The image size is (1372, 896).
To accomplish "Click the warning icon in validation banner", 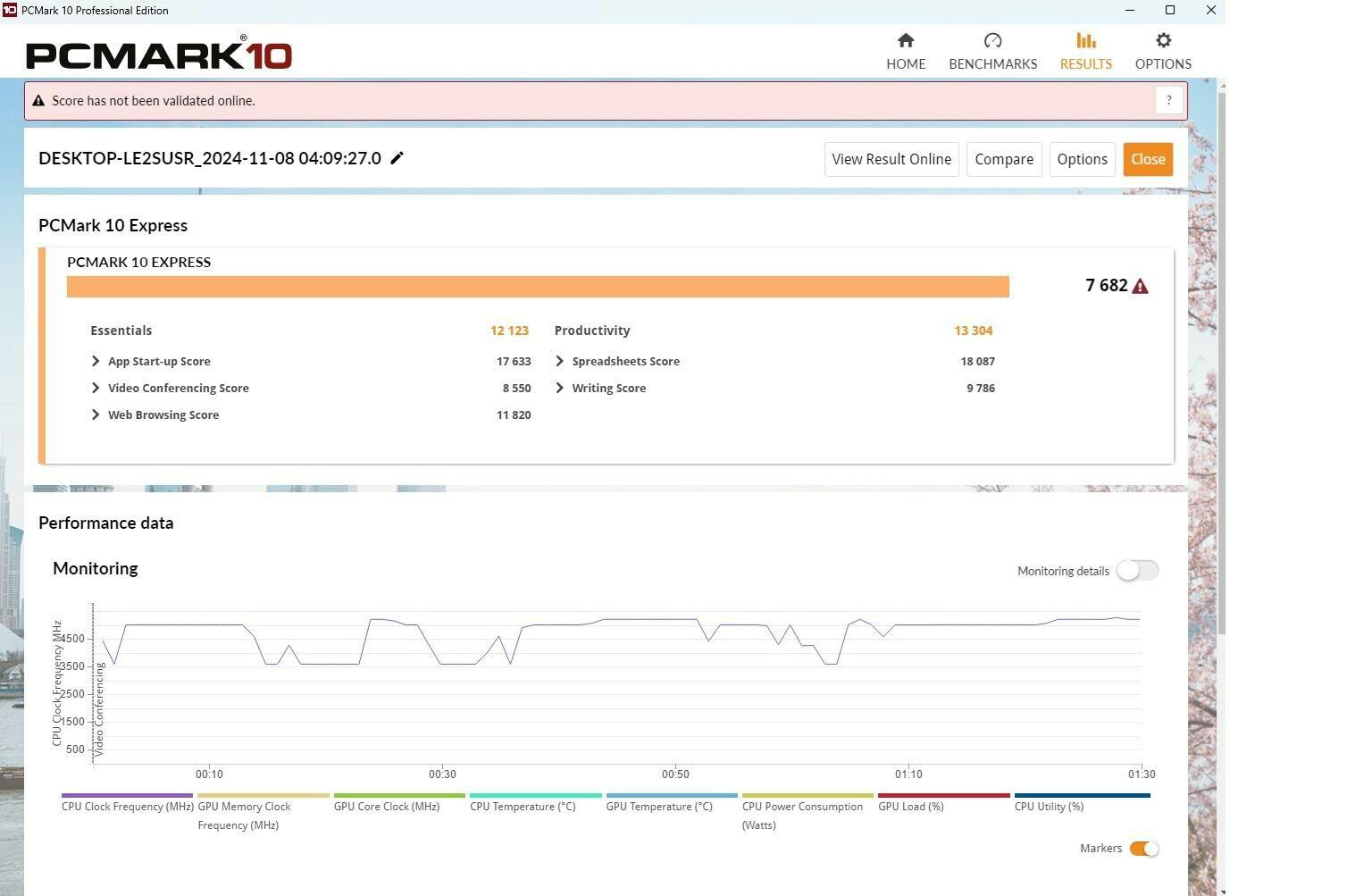I will [38, 101].
